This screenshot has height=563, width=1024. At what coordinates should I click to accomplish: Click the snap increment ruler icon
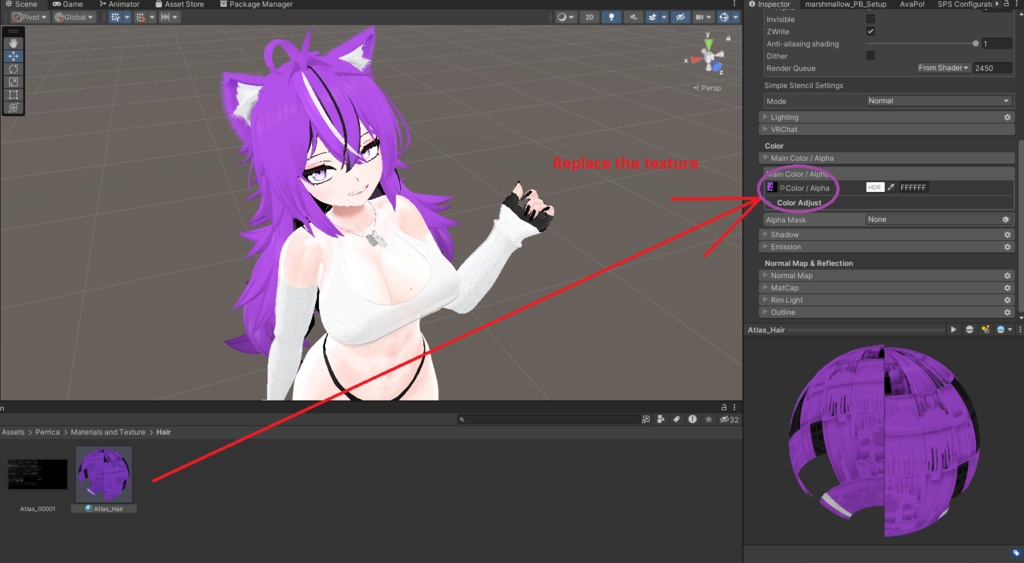(165, 17)
